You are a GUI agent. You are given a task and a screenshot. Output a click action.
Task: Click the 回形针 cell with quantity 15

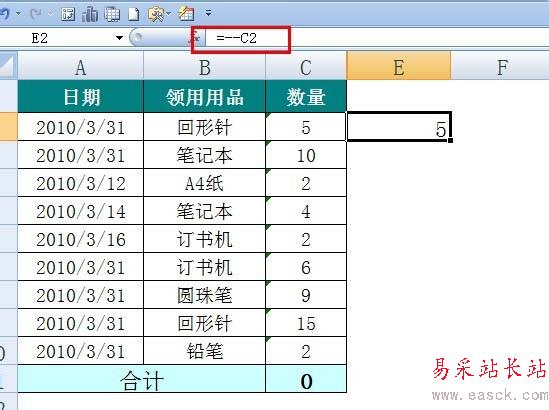point(204,323)
